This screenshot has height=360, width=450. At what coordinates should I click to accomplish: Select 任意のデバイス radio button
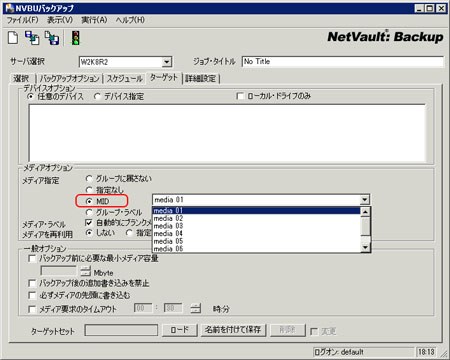click(31, 96)
